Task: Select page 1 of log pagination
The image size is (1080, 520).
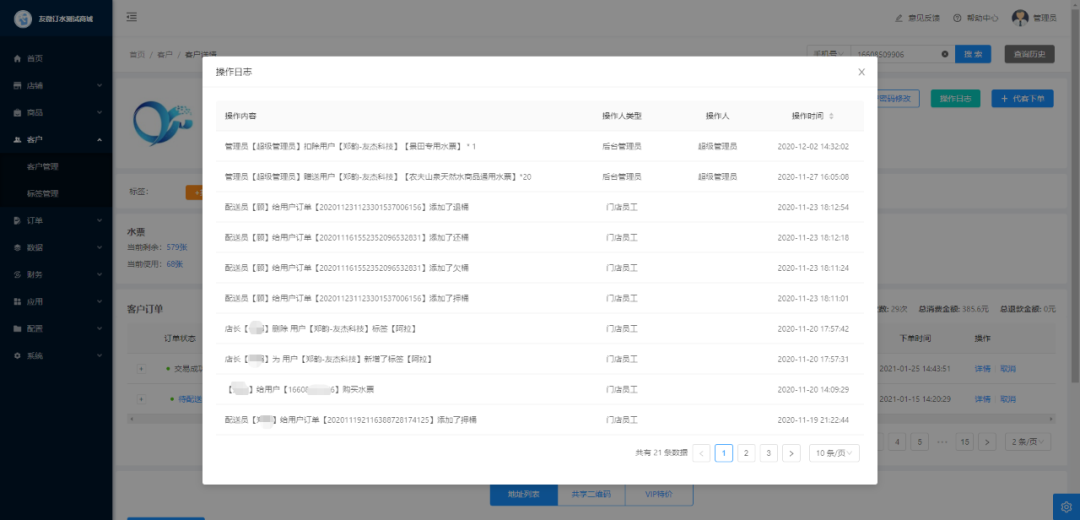Action: click(724, 453)
